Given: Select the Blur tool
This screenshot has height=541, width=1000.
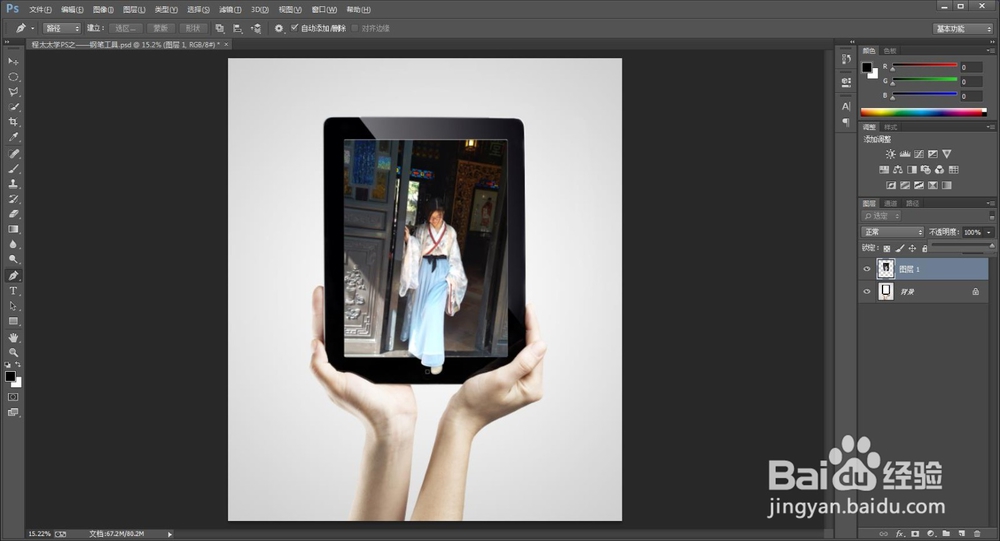Looking at the screenshot, I should point(13,244).
